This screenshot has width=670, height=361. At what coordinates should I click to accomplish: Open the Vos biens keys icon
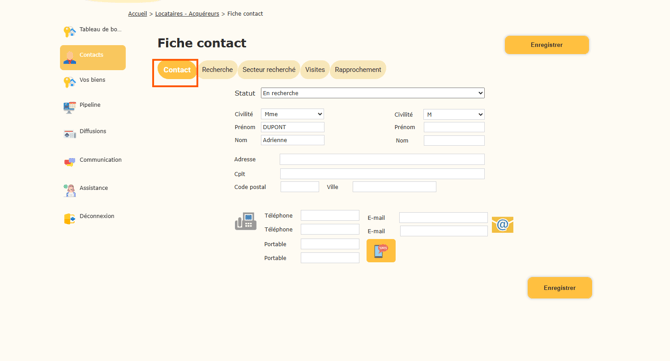70,82
